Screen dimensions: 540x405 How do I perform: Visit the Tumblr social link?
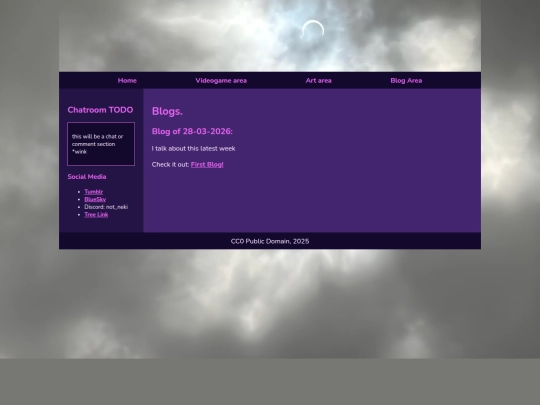tap(94, 192)
